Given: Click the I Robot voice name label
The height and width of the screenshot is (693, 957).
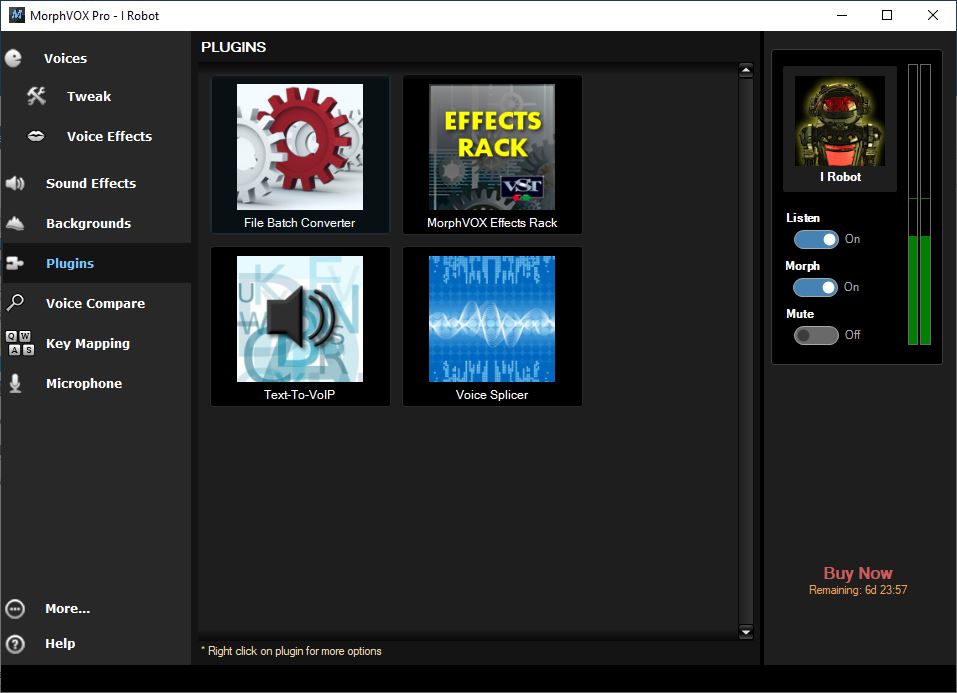Looking at the screenshot, I should (x=840, y=177).
